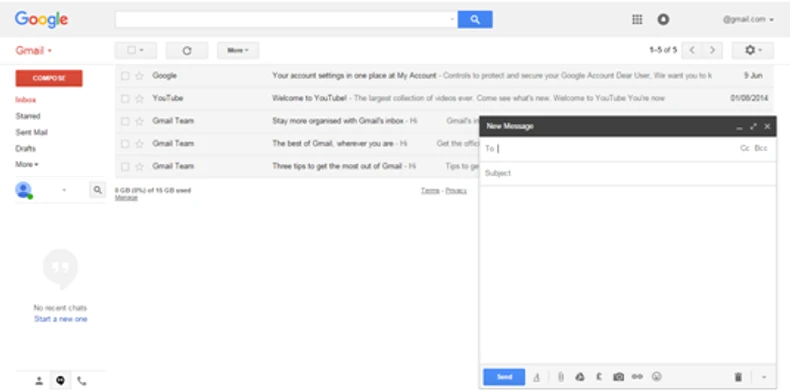Click the Start a new one link

pos(60,319)
